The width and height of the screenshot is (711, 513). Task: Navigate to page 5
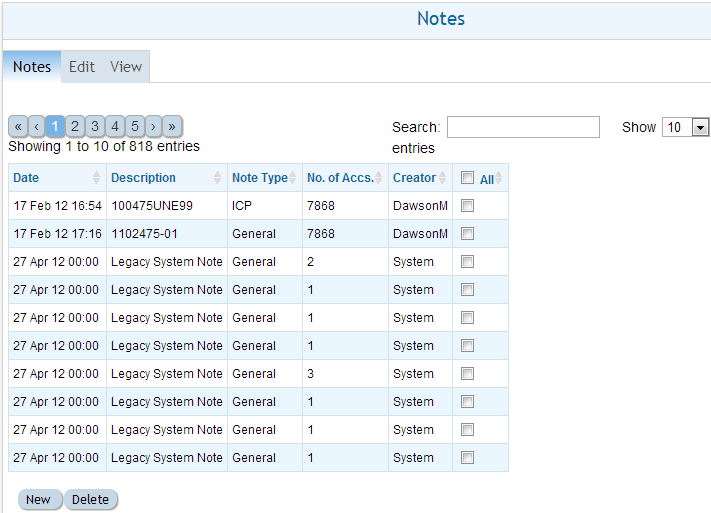134,127
